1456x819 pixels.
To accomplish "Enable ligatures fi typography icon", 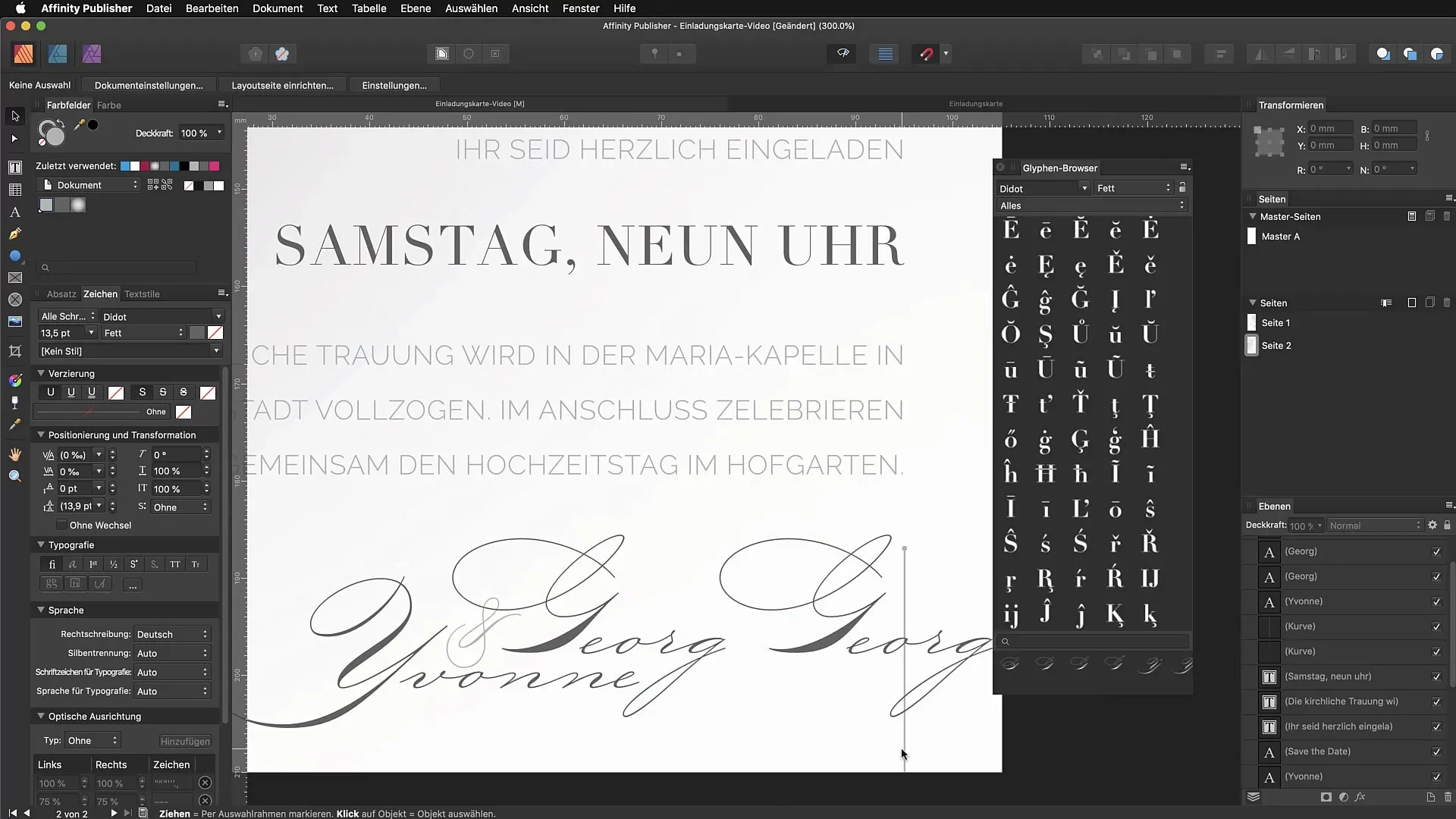I will [x=52, y=564].
